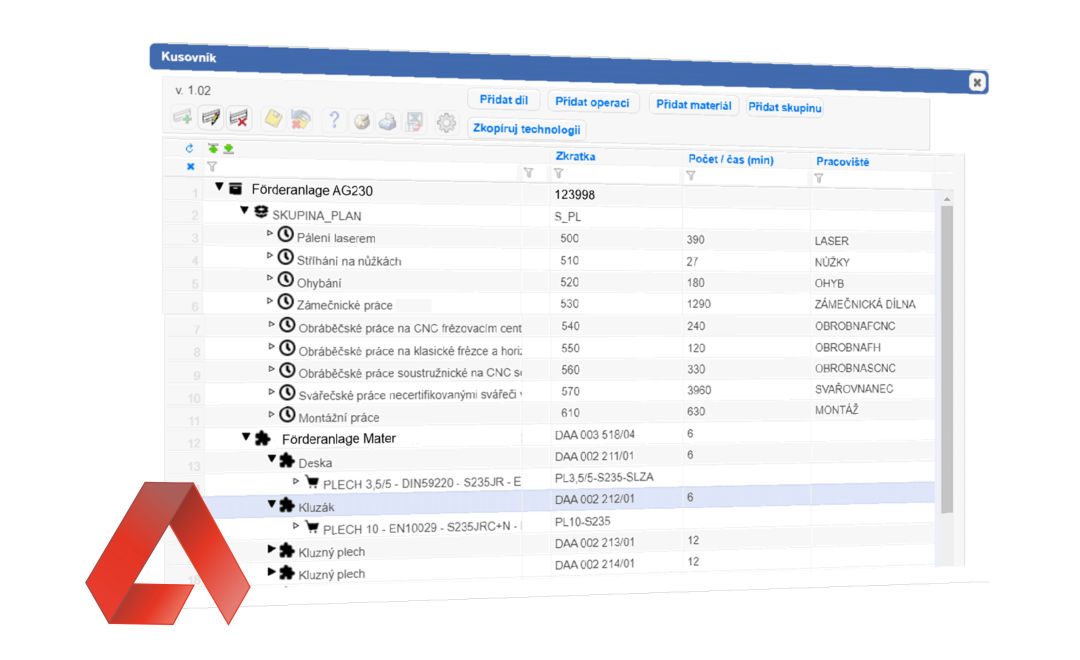
Task: Click the add record toolbar icon
Action: 182,118
